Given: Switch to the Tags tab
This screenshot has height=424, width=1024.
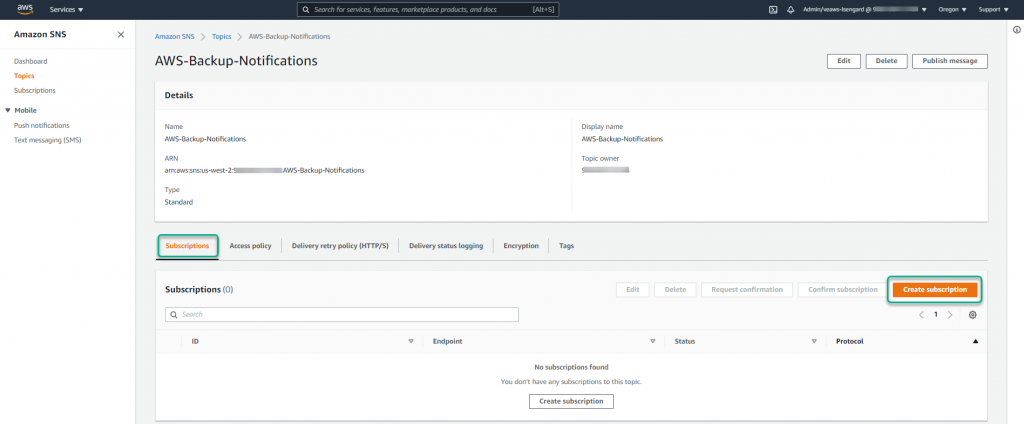Looking at the screenshot, I should 566,246.
